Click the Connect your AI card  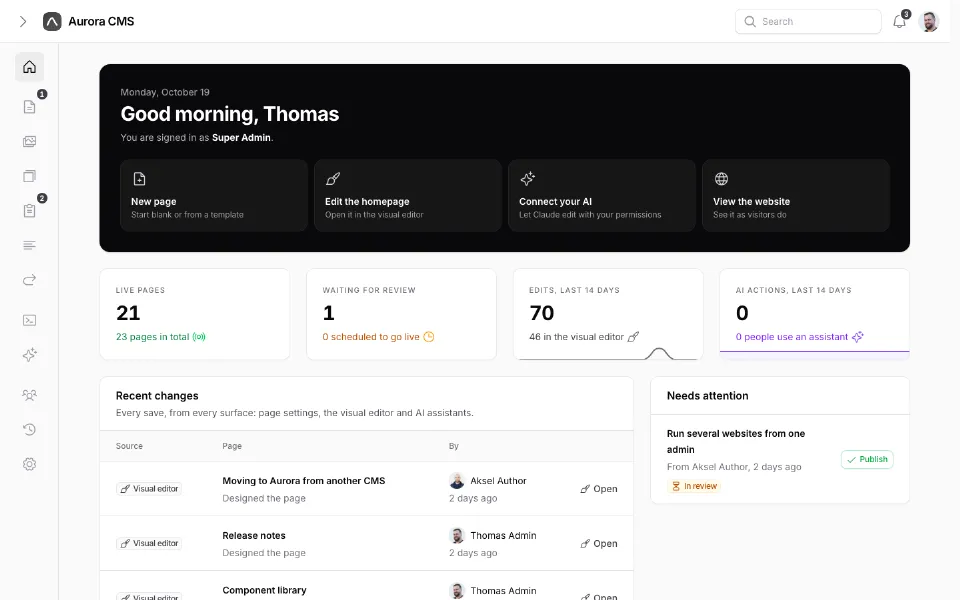click(602, 195)
